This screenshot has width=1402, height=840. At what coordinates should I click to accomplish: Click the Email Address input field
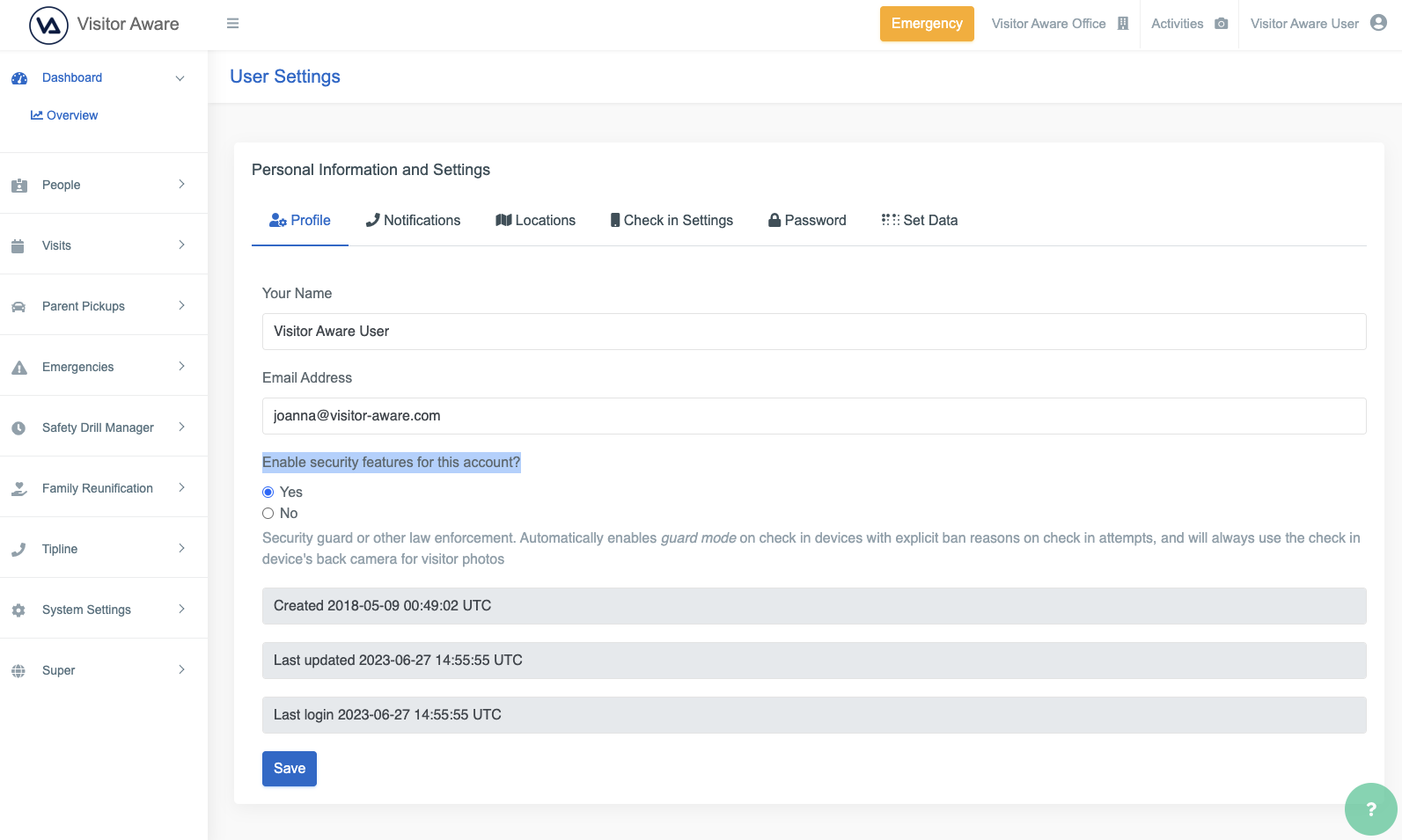click(814, 416)
